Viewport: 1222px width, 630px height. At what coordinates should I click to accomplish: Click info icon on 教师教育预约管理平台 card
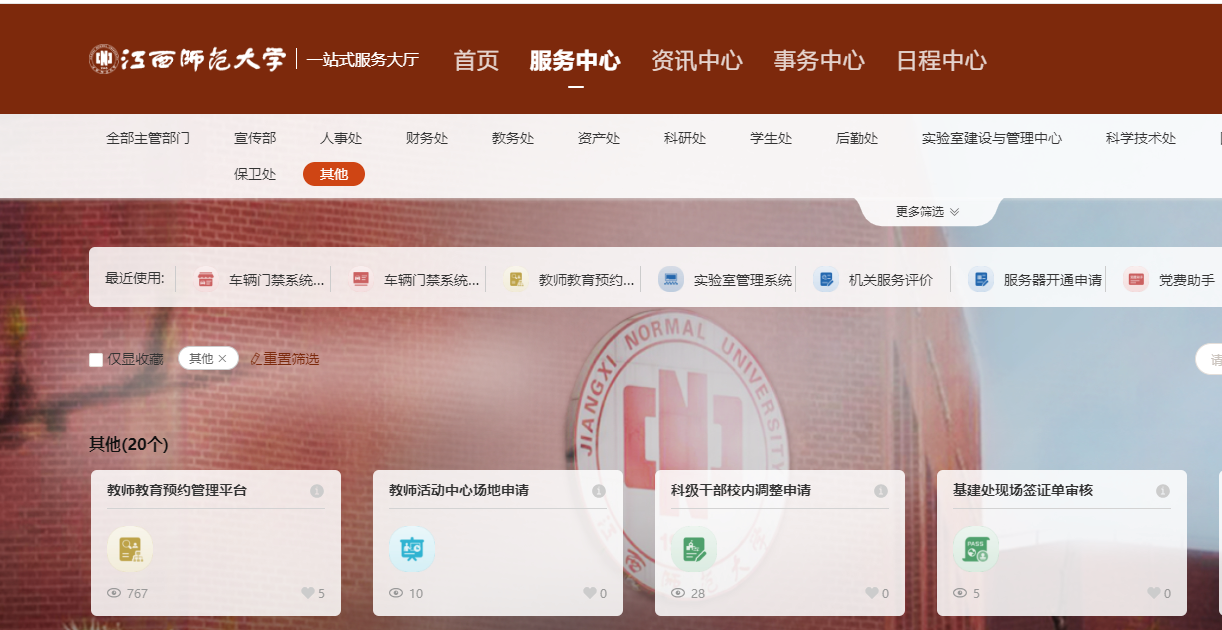317,491
